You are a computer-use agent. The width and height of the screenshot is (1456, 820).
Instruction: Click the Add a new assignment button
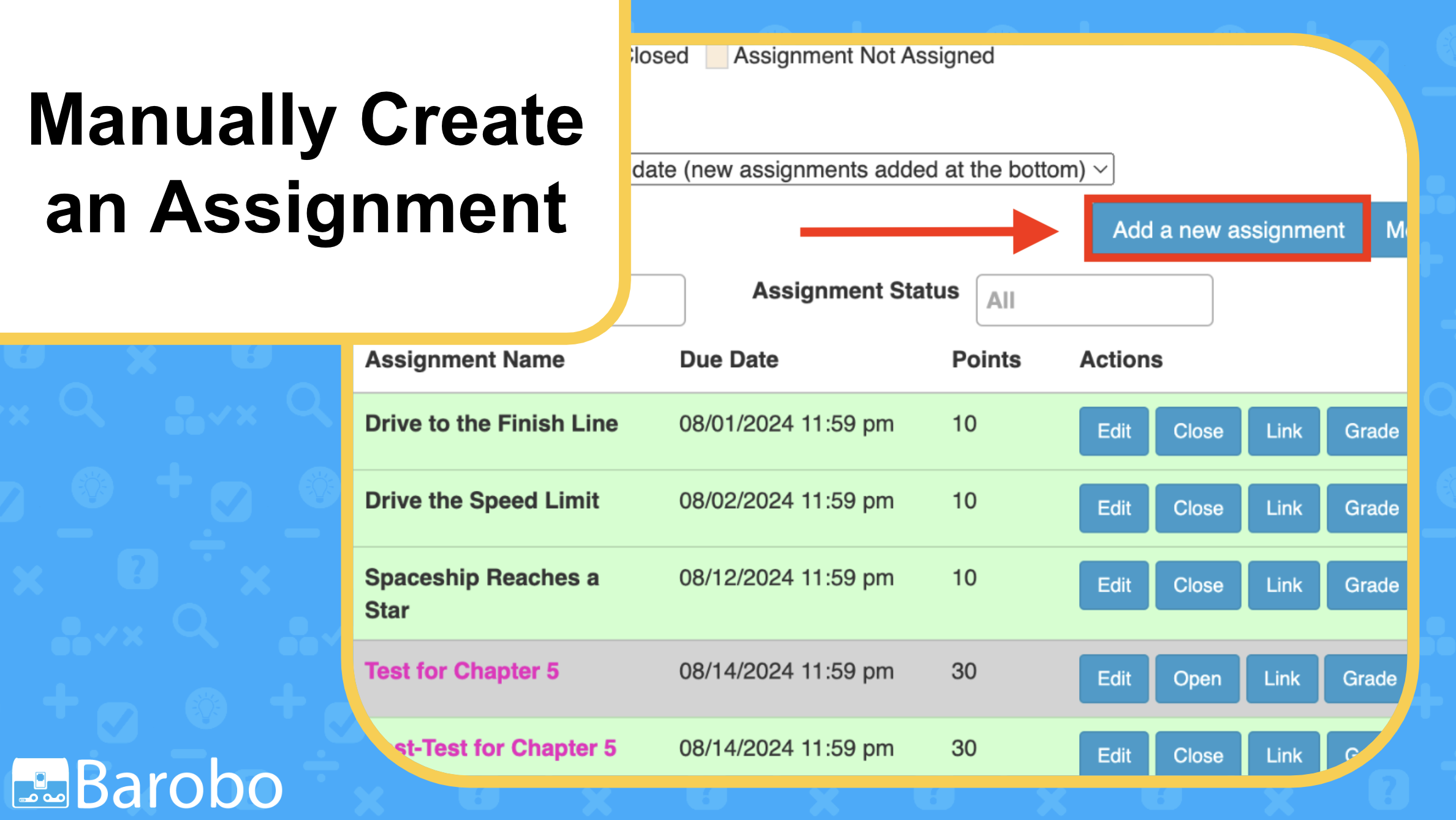1227,230
